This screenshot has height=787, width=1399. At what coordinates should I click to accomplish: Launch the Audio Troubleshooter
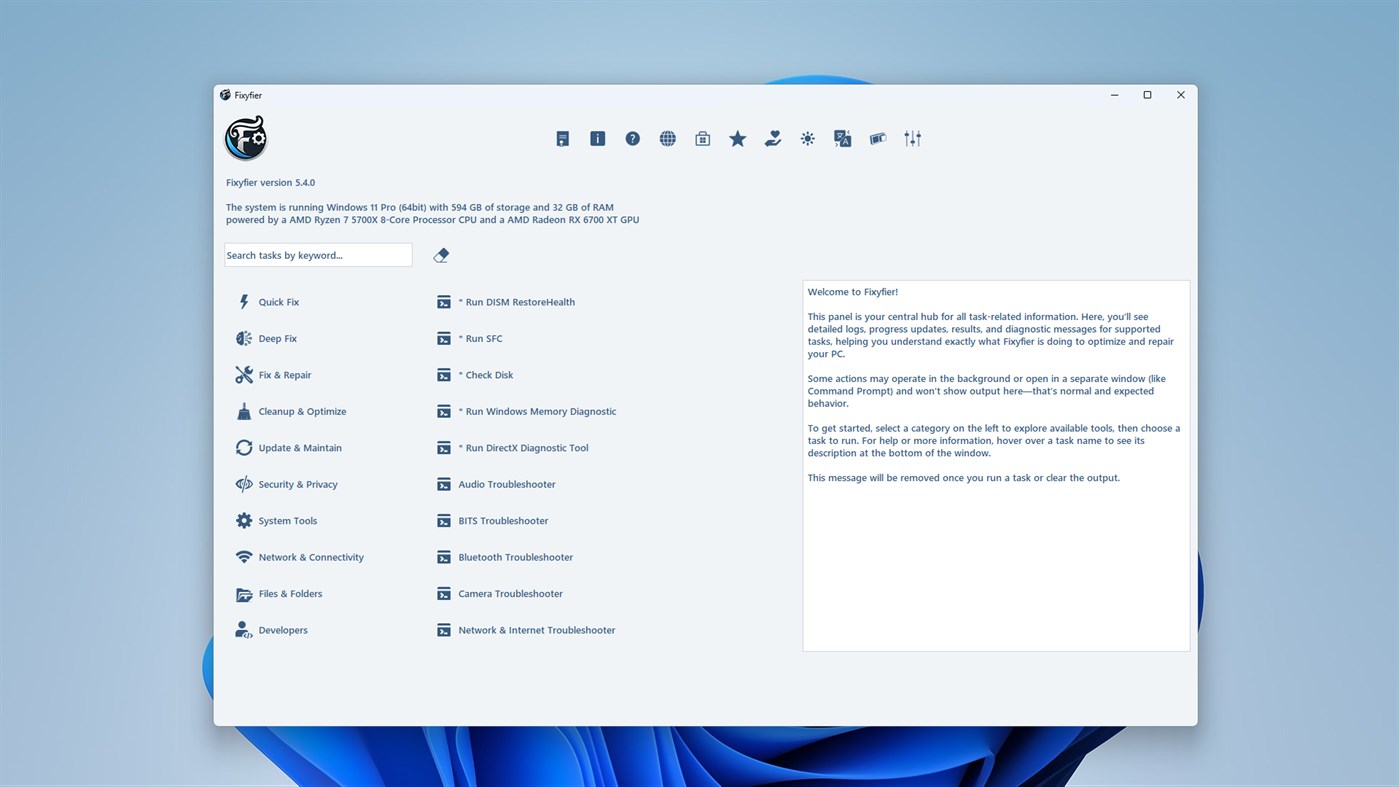(x=496, y=484)
